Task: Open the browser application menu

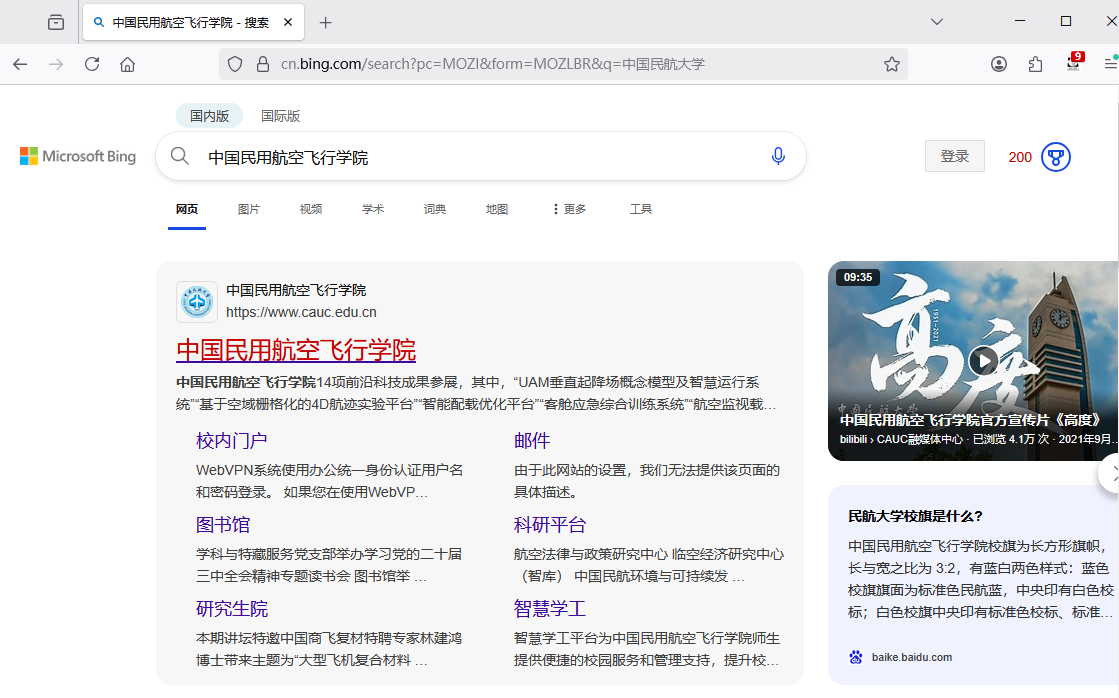Action: click(x=1110, y=64)
